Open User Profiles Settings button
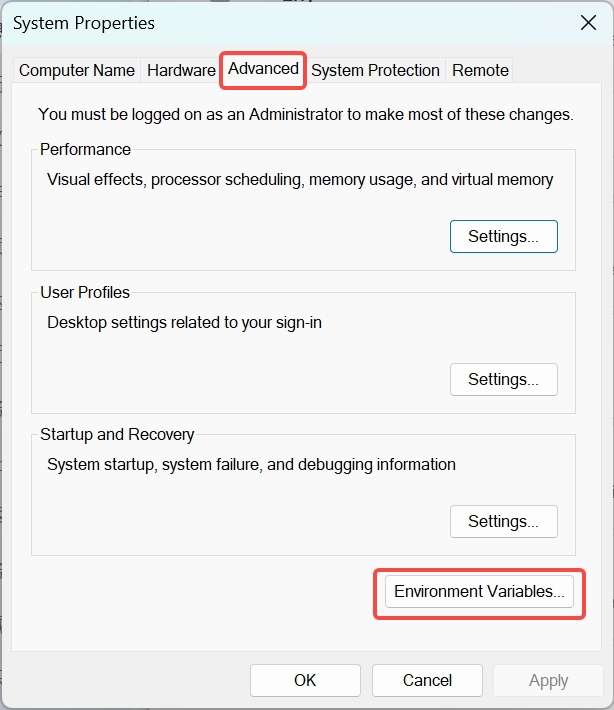The image size is (614, 710). coord(504,379)
